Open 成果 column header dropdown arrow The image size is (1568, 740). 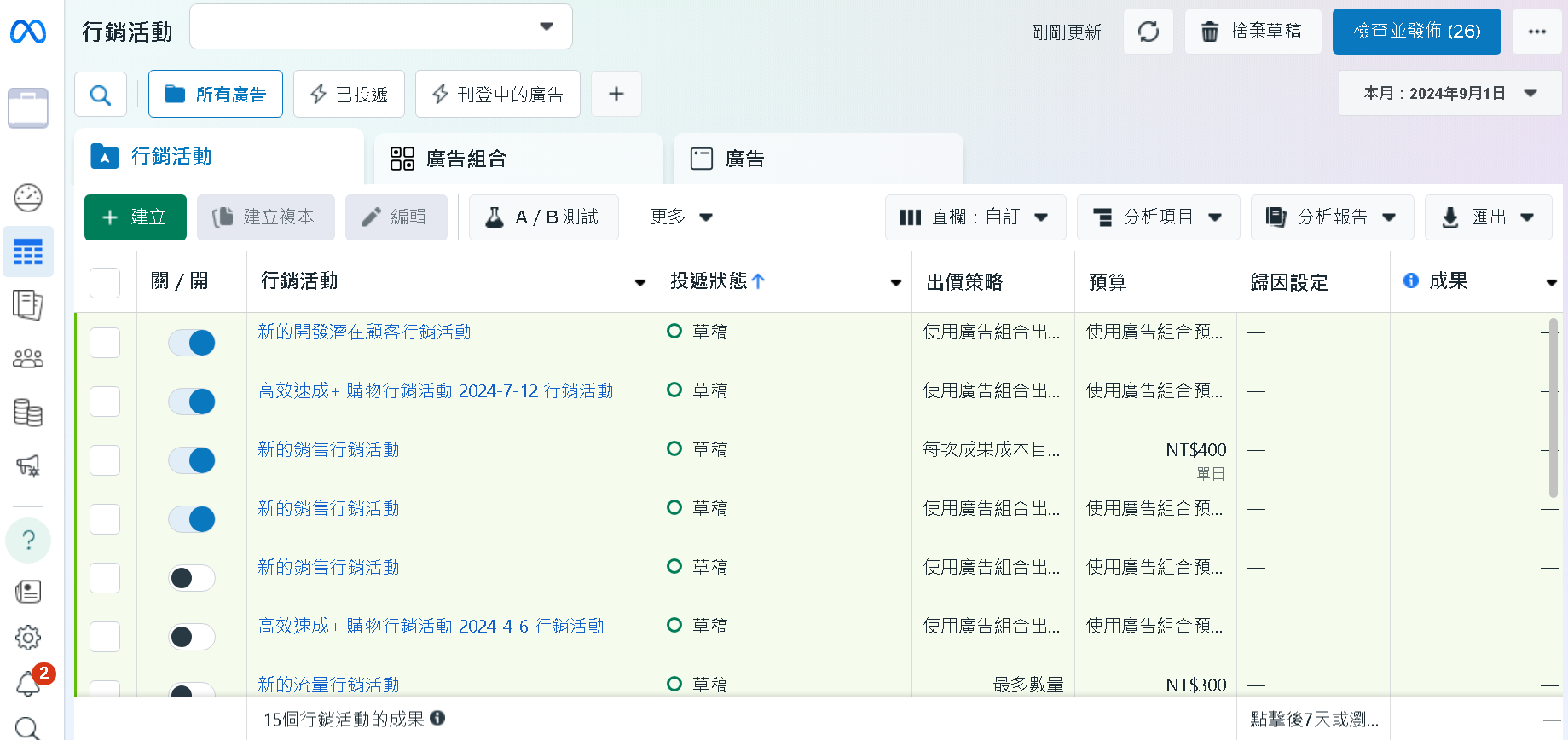(1551, 282)
